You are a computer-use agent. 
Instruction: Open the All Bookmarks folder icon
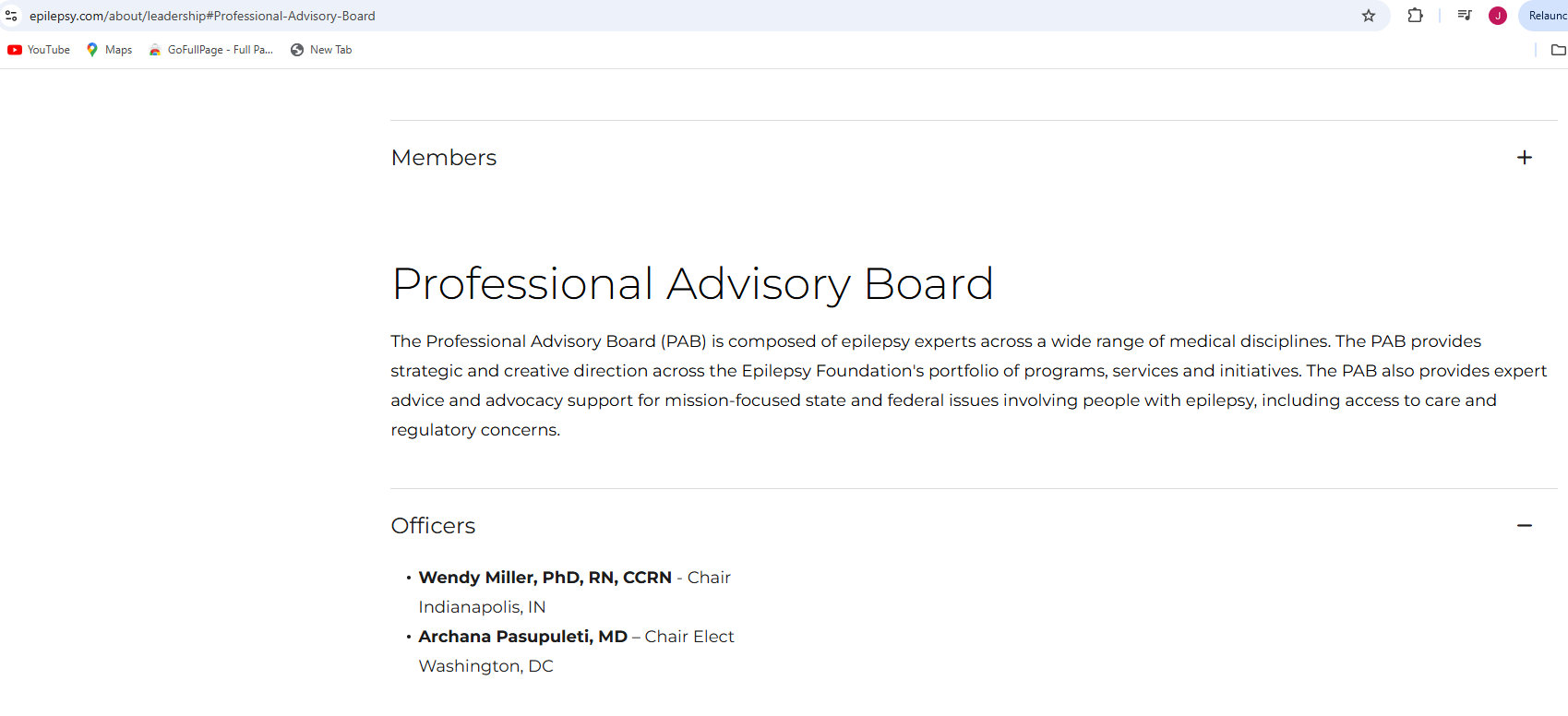tap(1558, 50)
